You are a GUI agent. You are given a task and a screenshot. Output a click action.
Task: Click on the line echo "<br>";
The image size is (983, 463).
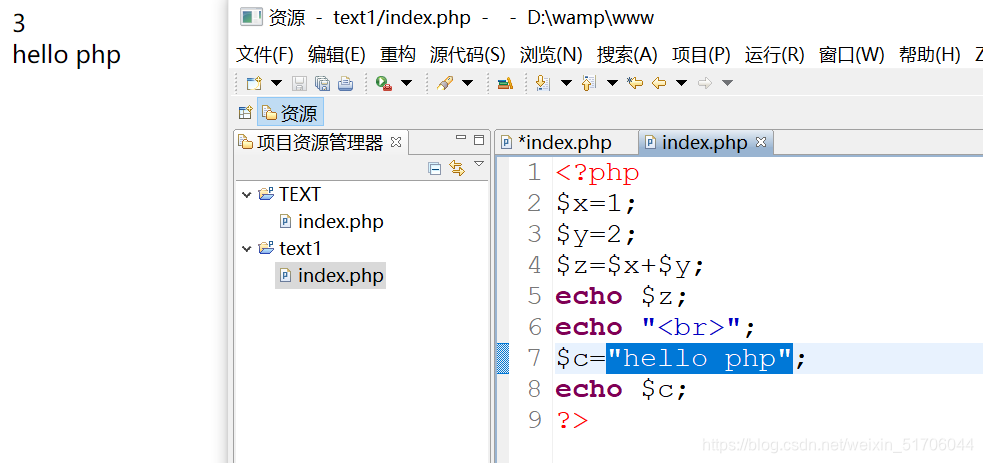tap(656, 327)
